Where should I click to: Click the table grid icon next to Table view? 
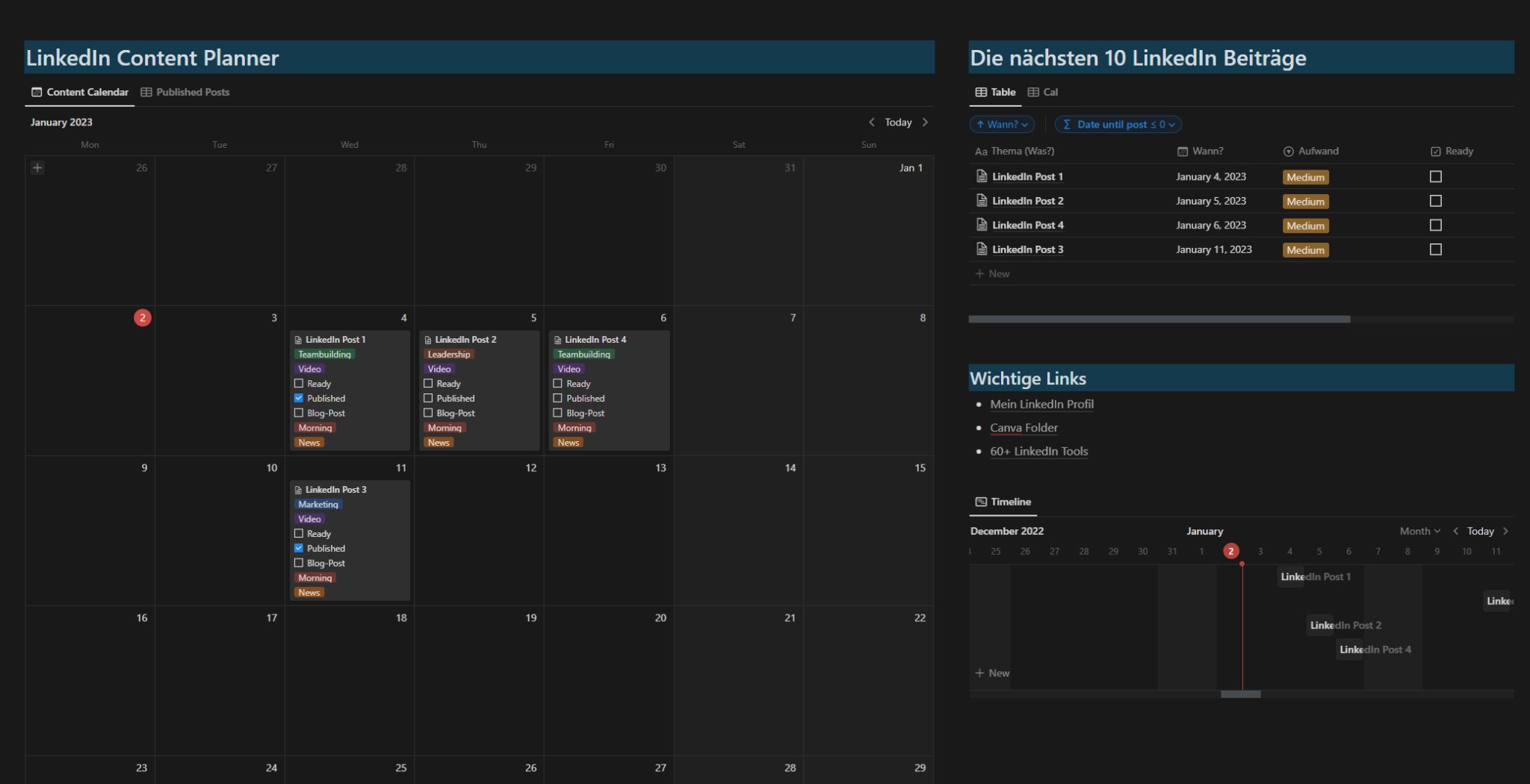[x=980, y=92]
